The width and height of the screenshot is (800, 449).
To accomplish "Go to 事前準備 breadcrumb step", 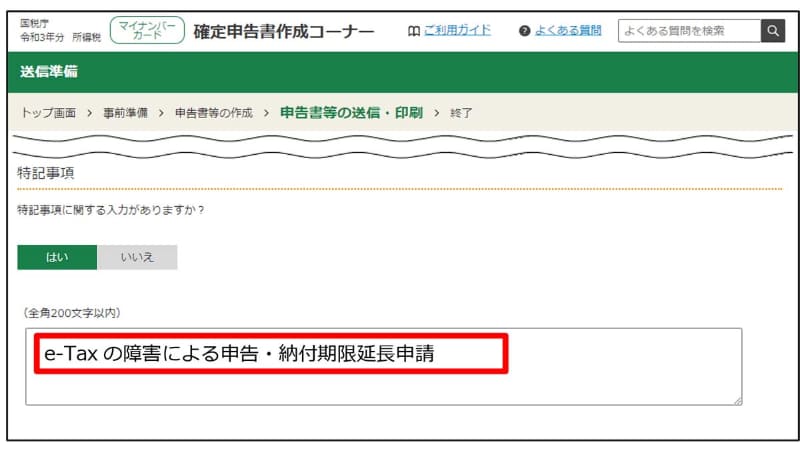I will pyautogui.click(x=126, y=113).
